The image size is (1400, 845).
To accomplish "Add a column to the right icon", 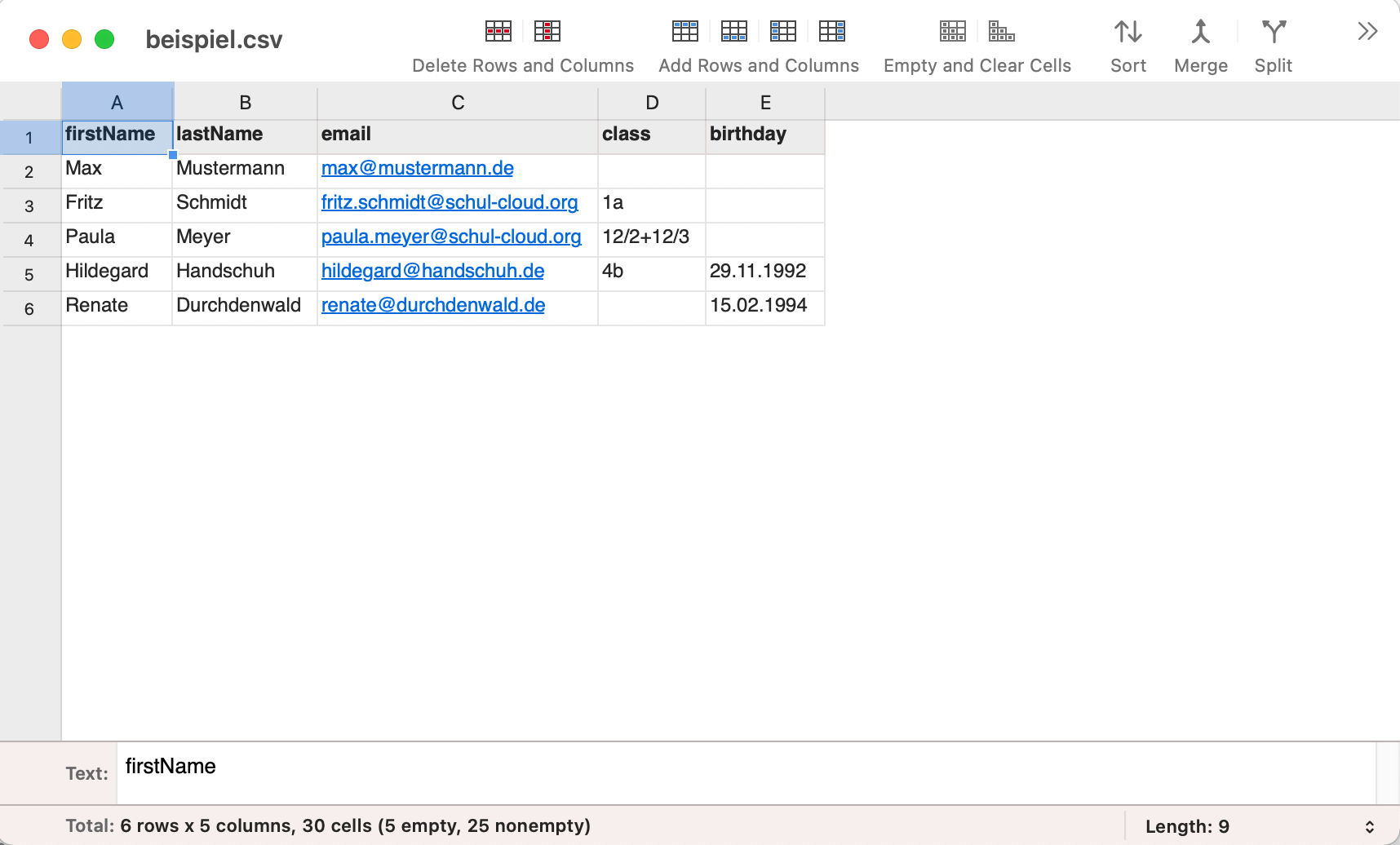I will [x=831, y=32].
